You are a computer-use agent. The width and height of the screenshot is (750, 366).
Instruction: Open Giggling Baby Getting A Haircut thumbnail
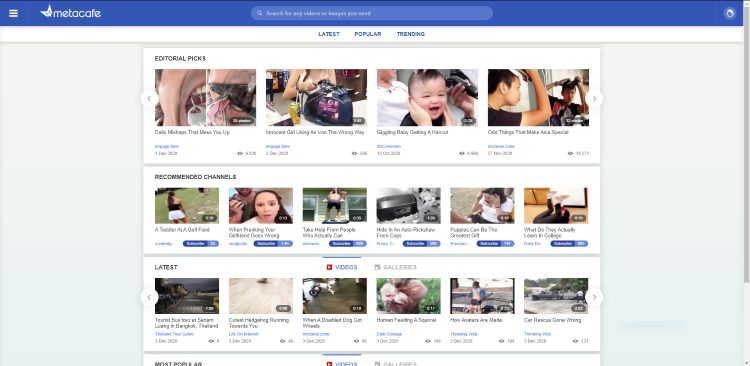(x=427, y=98)
